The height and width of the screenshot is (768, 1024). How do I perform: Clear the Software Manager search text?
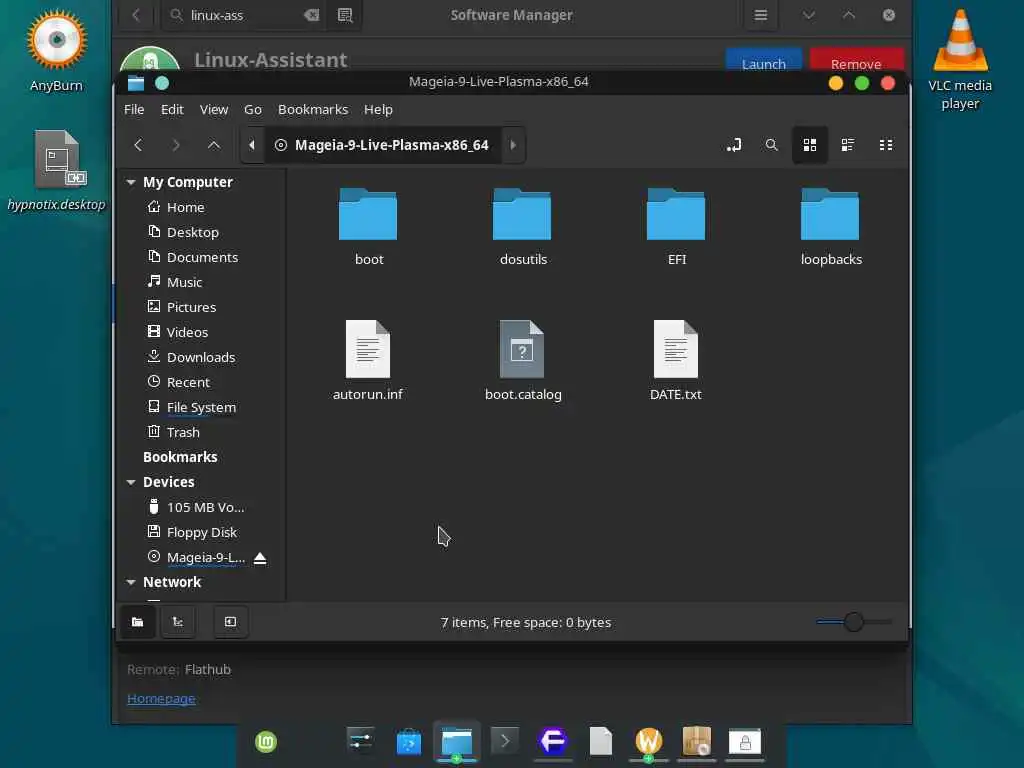pyautogui.click(x=312, y=15)
